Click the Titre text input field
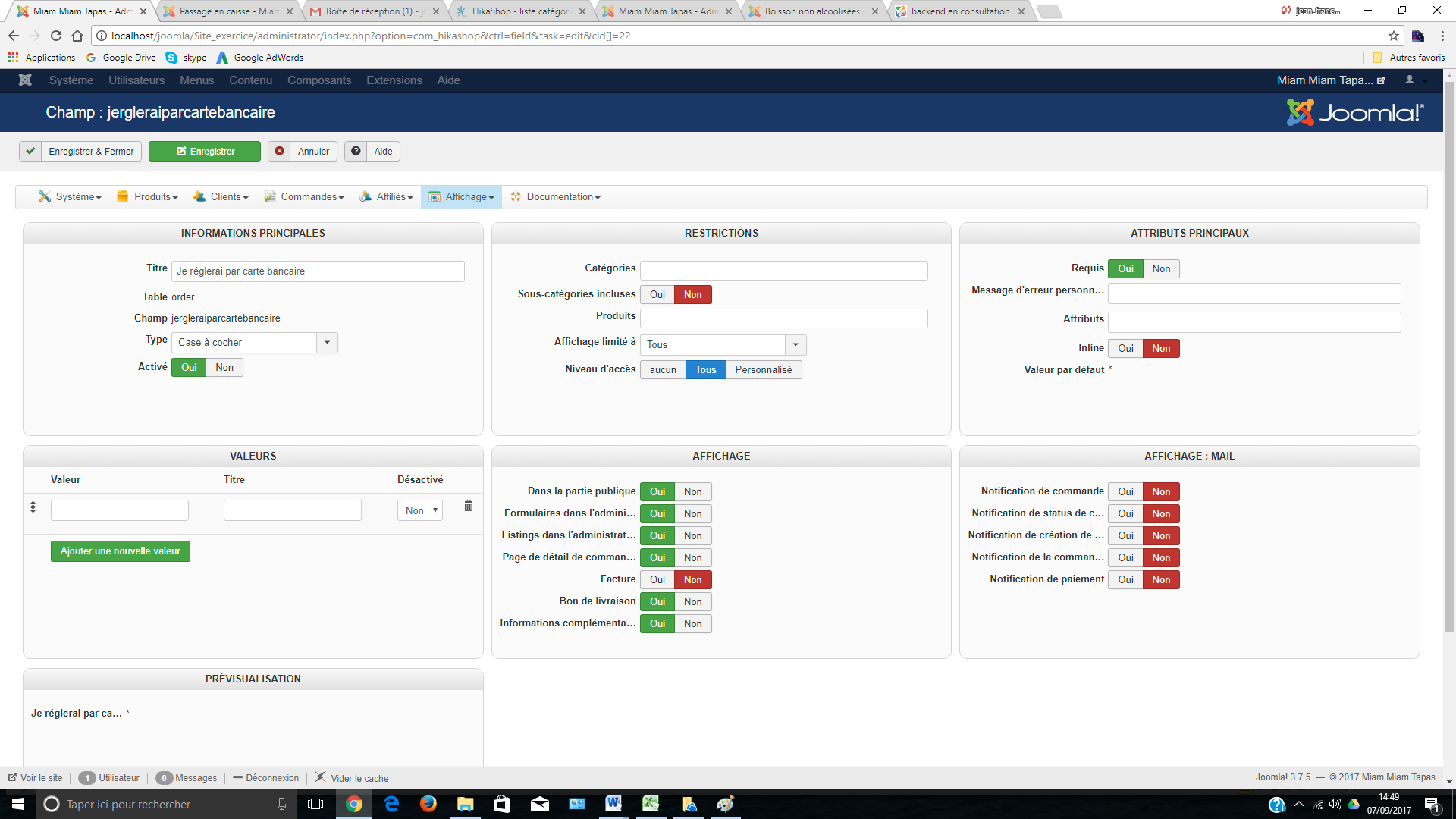 click(318, 271)
